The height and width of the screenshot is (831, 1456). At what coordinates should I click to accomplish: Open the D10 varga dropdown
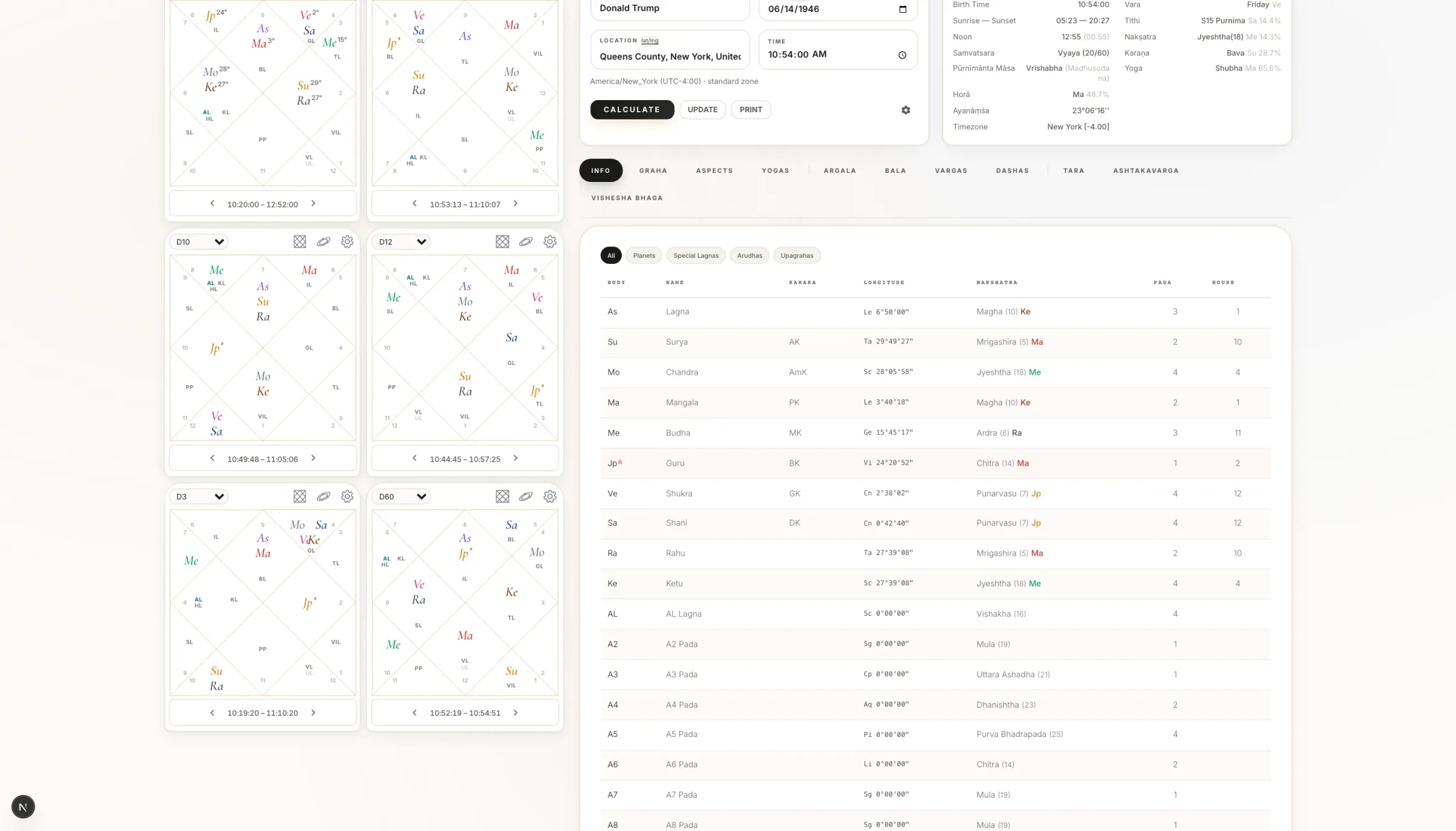point(199,241)
